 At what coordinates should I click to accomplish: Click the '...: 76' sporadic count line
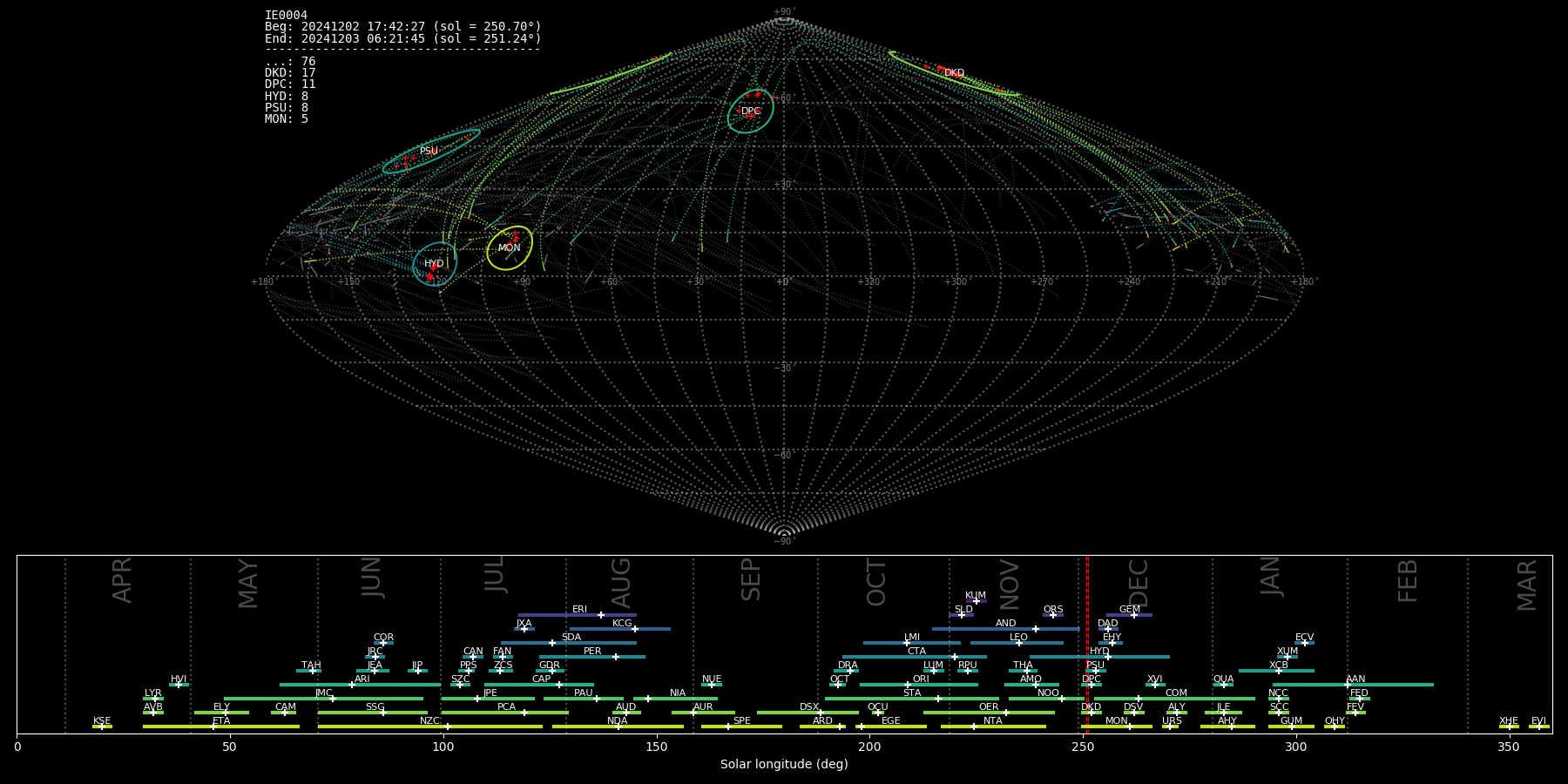tap(290, 62)
